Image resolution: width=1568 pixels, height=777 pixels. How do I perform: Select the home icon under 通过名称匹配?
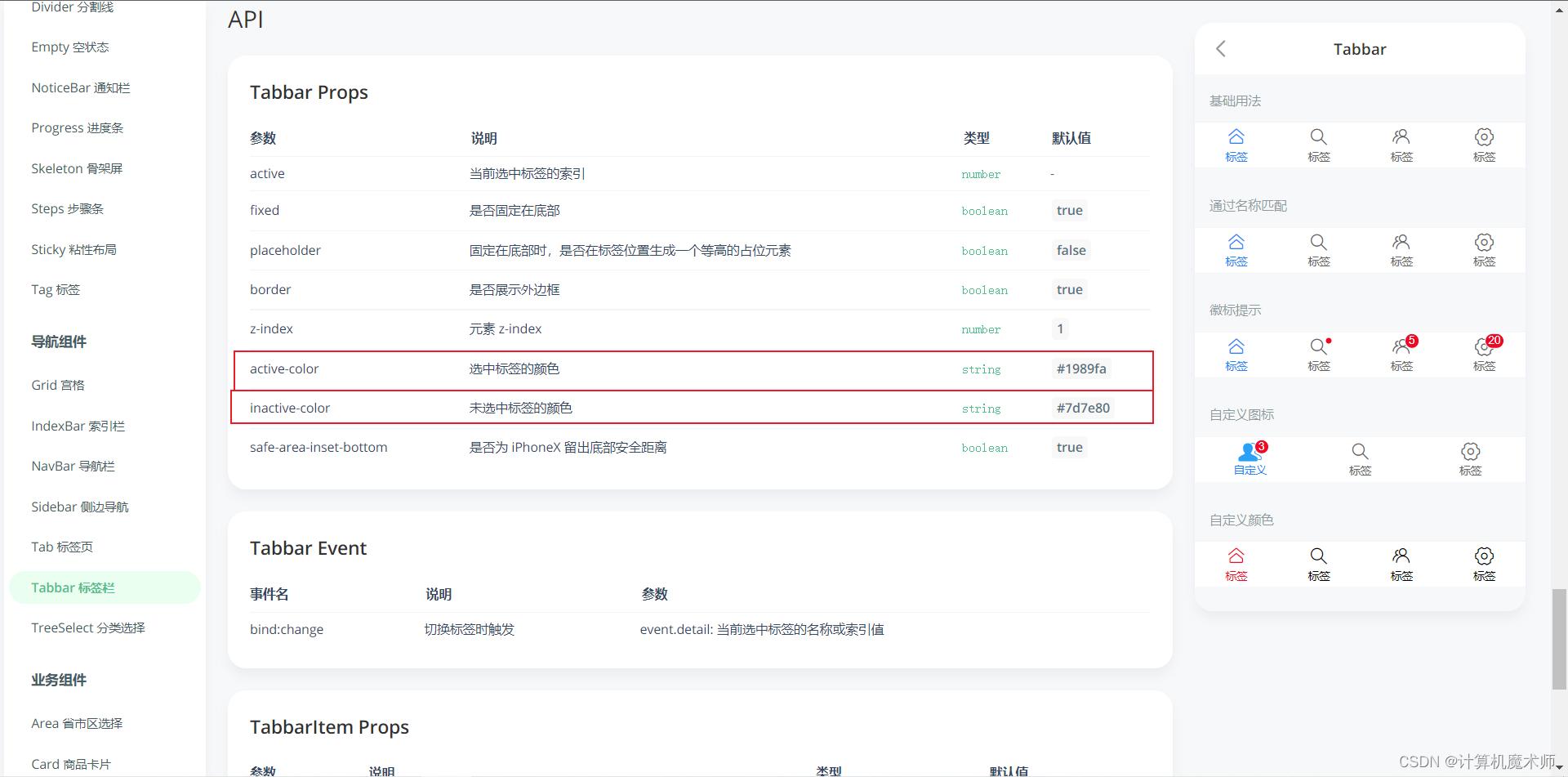1236,249
